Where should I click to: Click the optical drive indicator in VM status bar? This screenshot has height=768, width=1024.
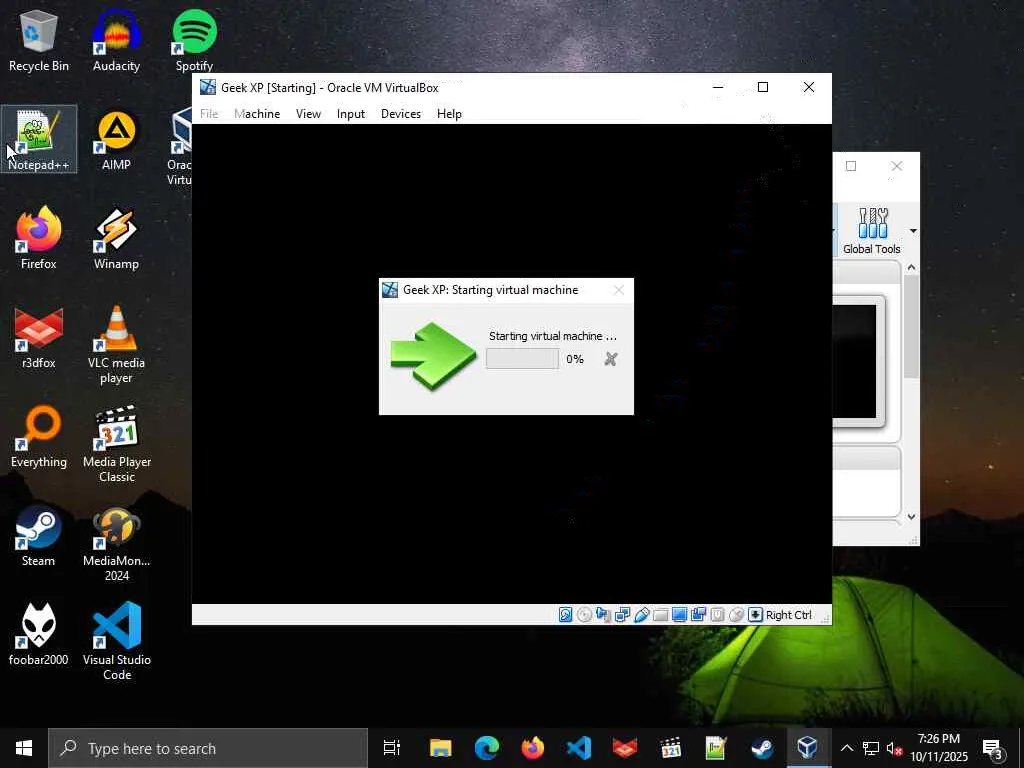click(x=584, y=615)
